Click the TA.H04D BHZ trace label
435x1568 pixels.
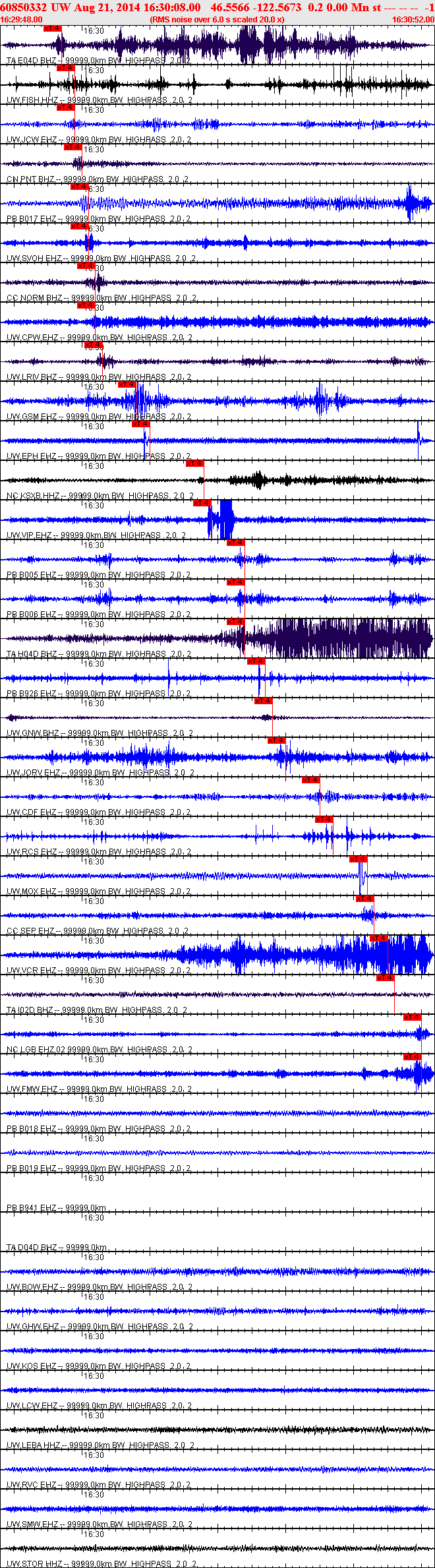[x=98, y=654]
